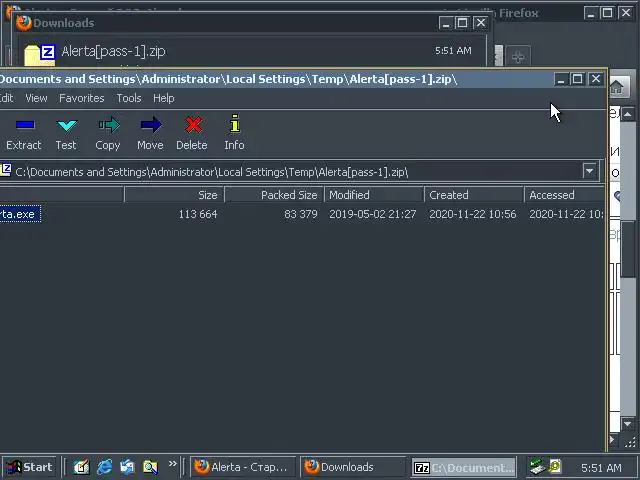Viewport: 640px width, 480px height.
Task: Click the red Delete icon
Action: pos(193,125)
